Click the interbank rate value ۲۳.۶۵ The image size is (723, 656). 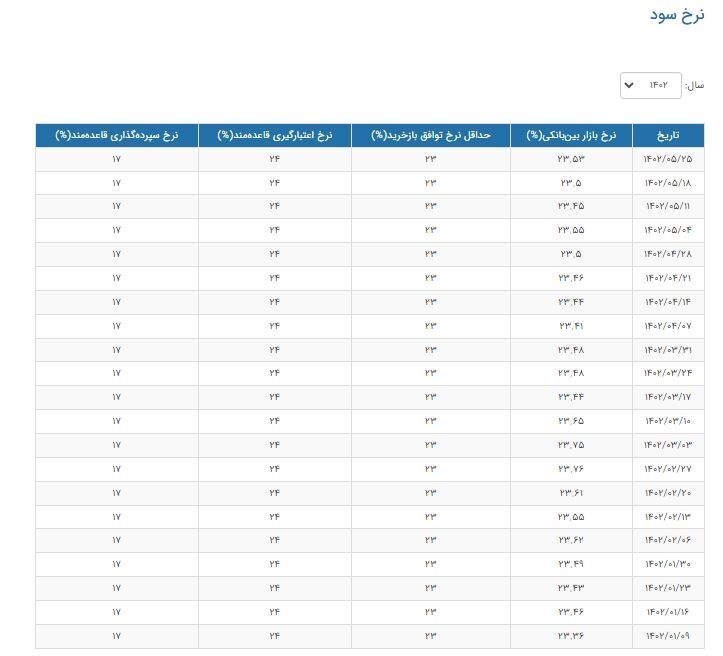[571, 421]
